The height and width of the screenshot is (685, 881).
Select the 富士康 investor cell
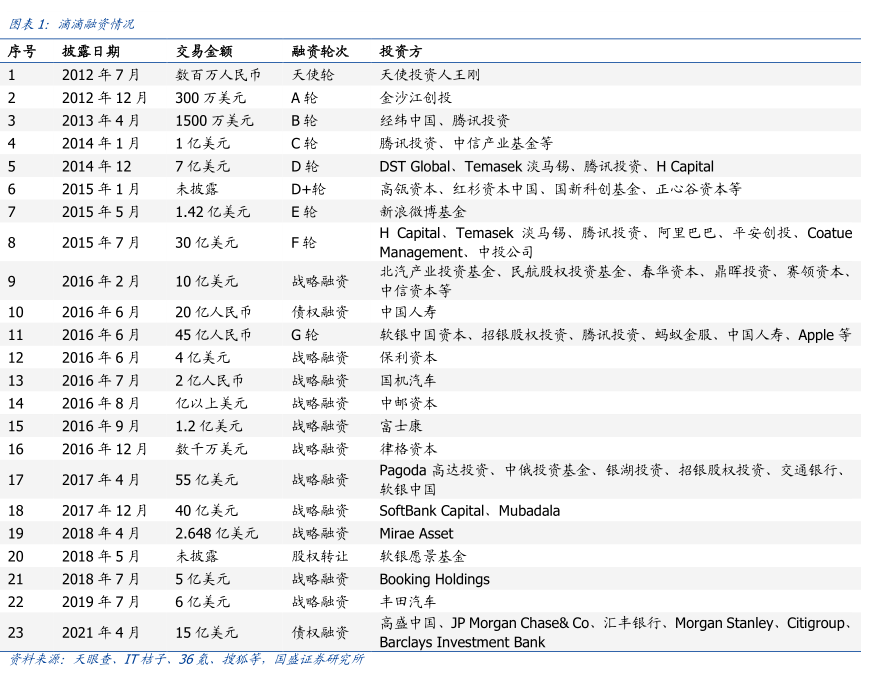click(401, 426)
